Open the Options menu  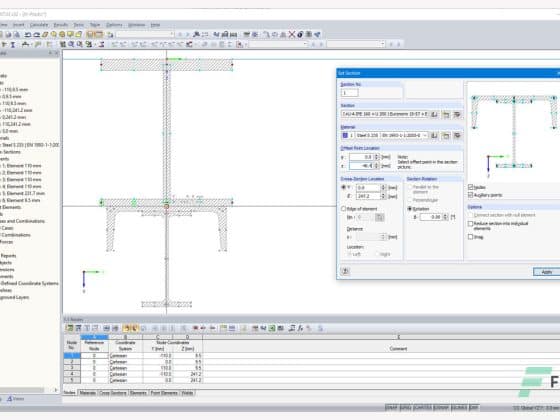click(x=114, y=25)
